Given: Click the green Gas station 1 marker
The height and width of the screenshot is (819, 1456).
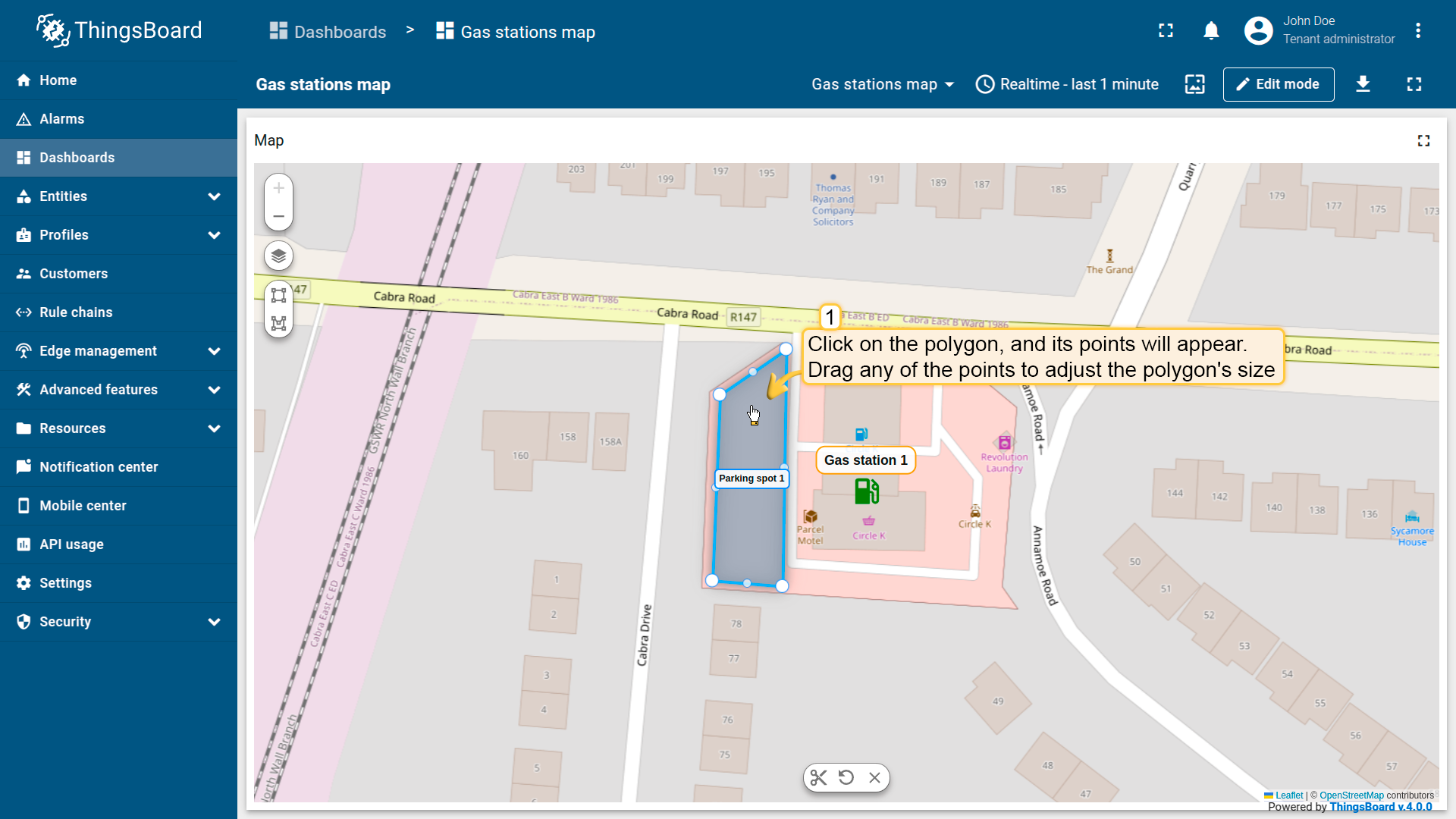Looking at the screenshot, I should [866, 491].
